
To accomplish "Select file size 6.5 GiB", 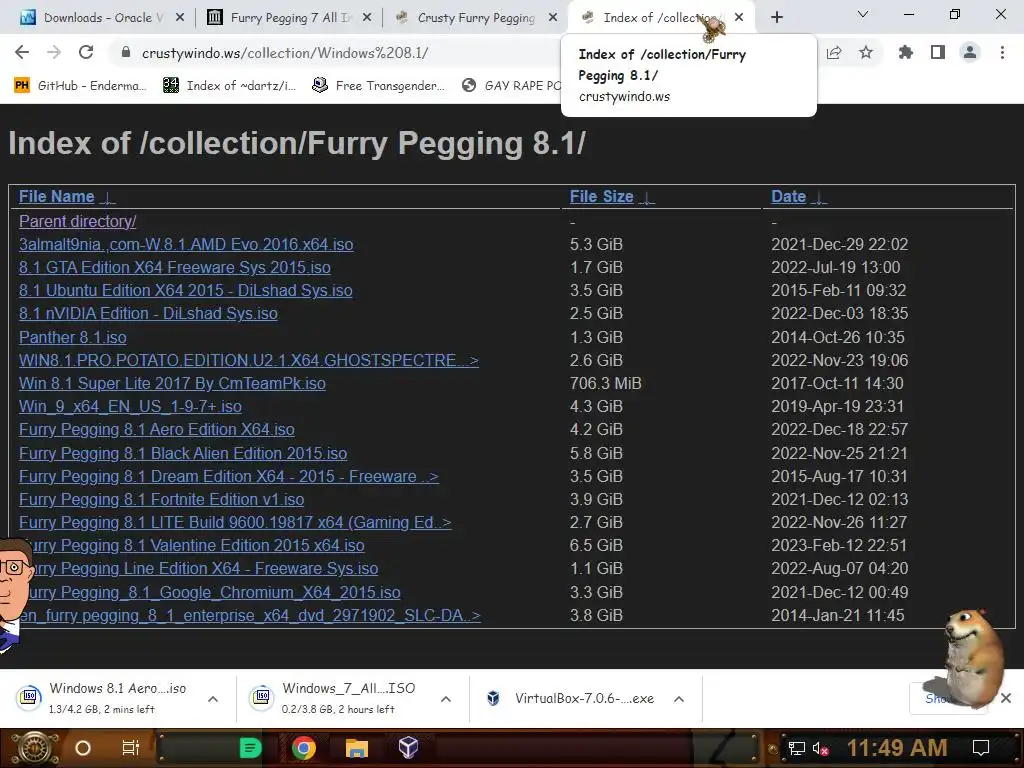I will click(596, 545).
